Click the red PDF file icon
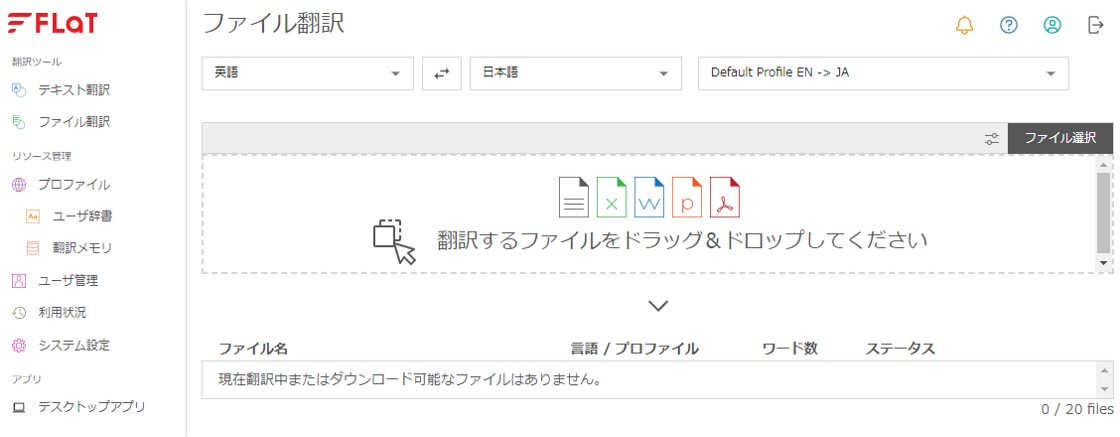Screen dimensions: 1120x437 [x=725, y=197]
